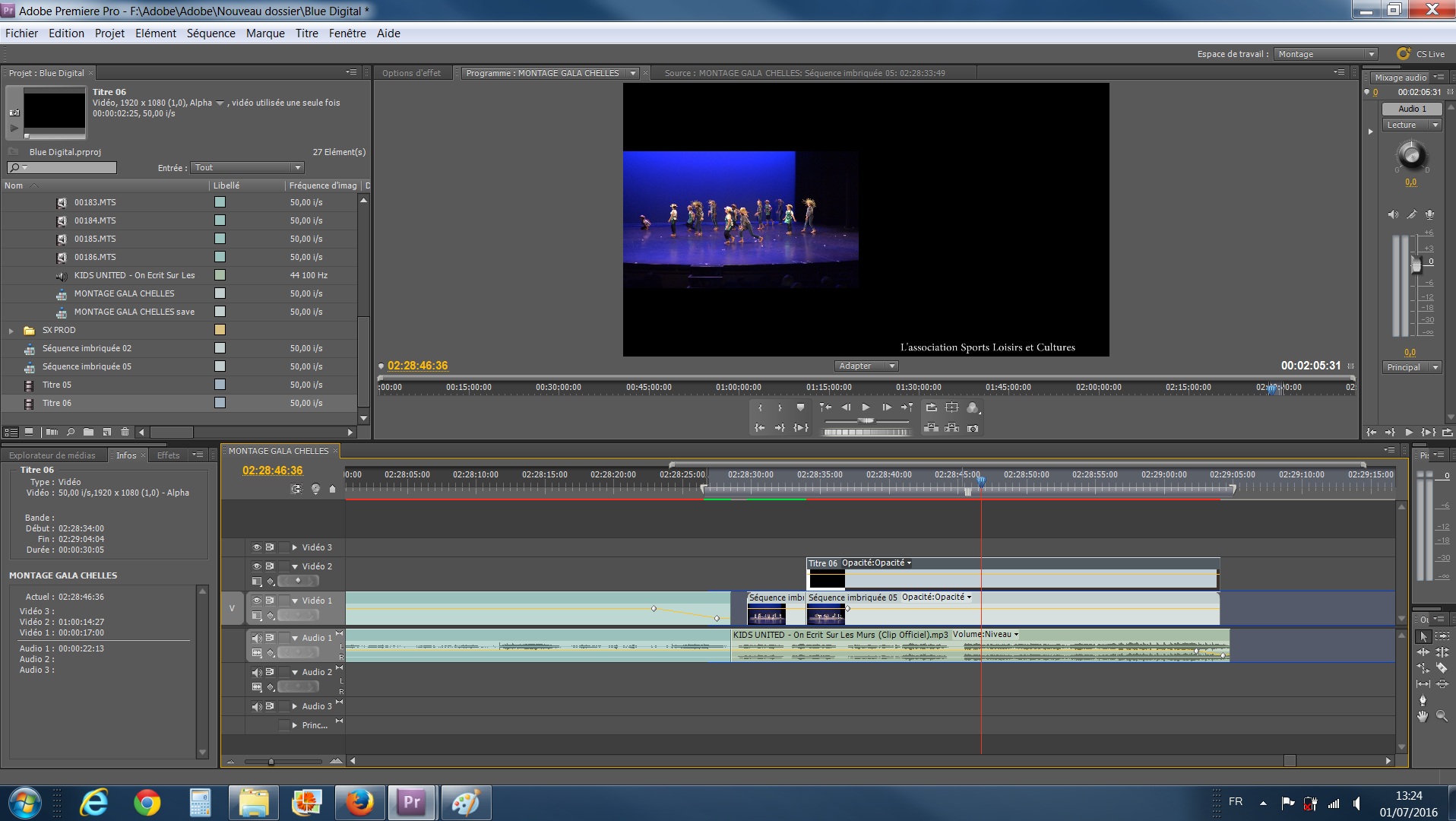Image resolution: width=1456 pixels, height=821 pixels.
Task: Export frame with camera icon
Action: (x=973, y=429)
